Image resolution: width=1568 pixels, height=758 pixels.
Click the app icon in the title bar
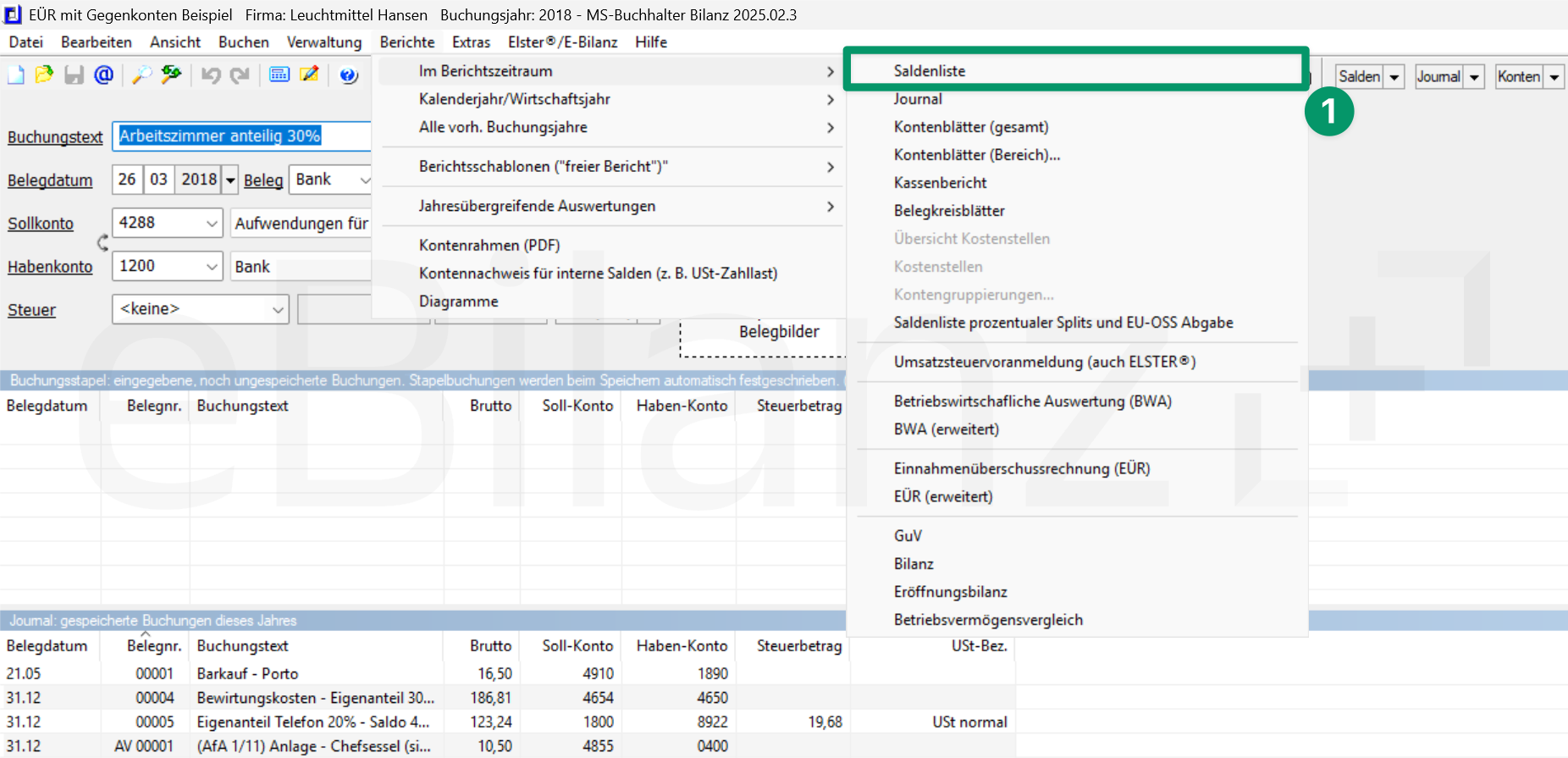13,14
